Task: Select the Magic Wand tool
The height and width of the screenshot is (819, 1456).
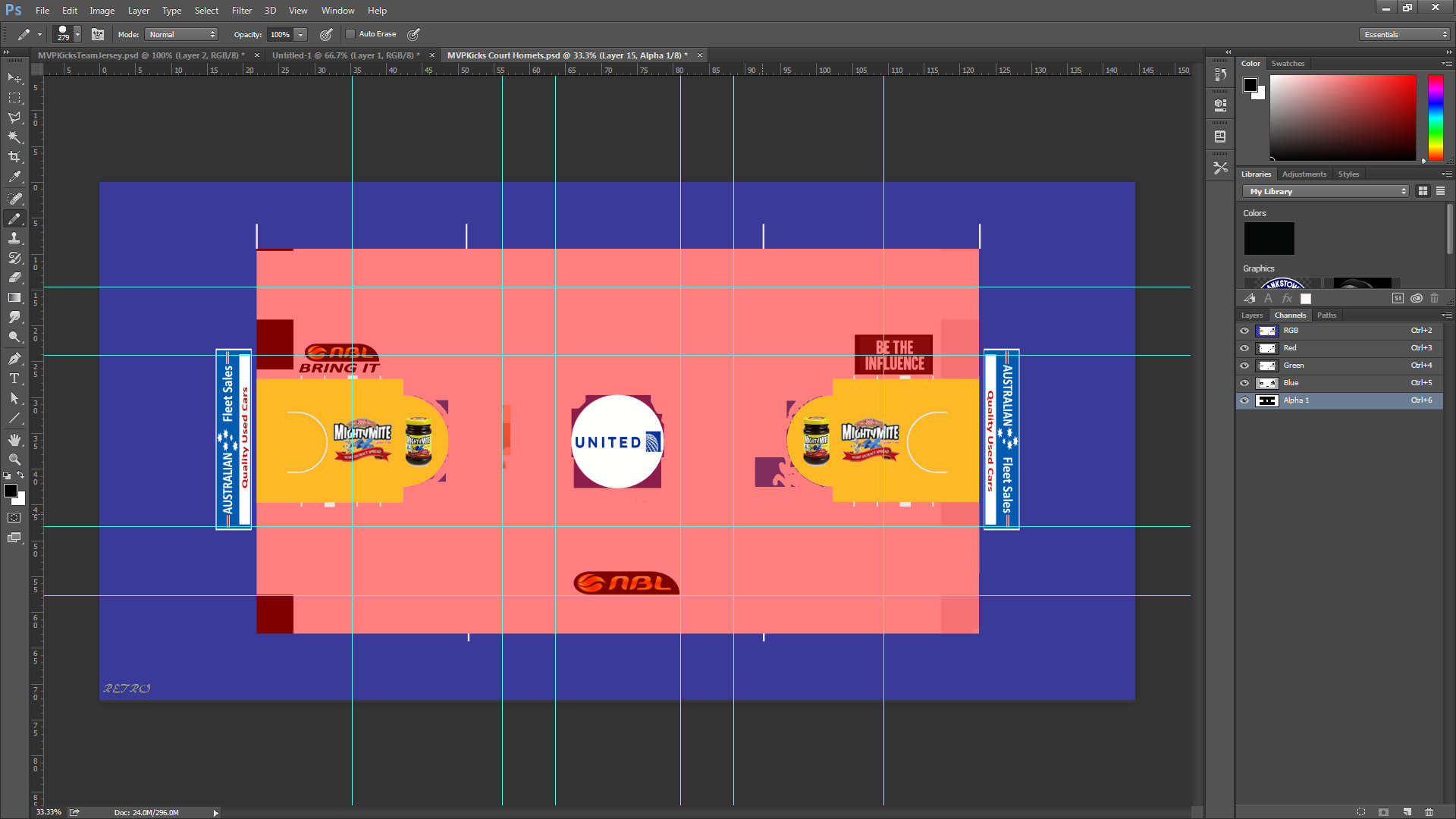Action: point(14,137)
